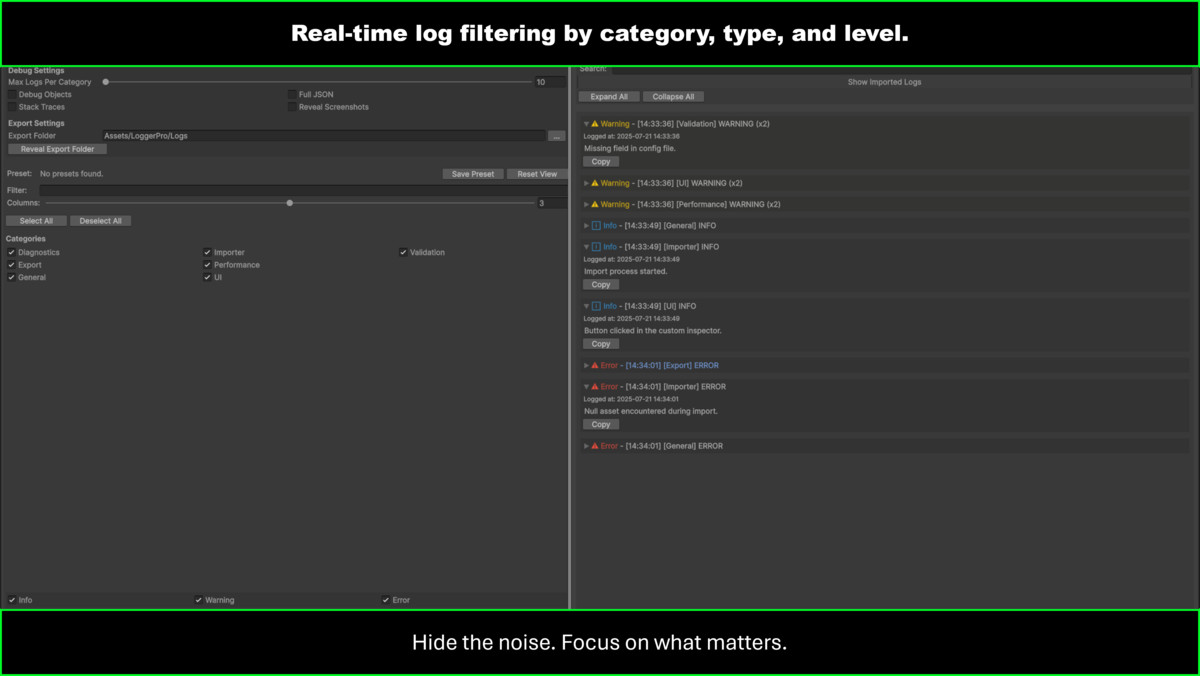Uncheck the Validation category checkbox
This screenshot has width=1200, height=676.
404,252
